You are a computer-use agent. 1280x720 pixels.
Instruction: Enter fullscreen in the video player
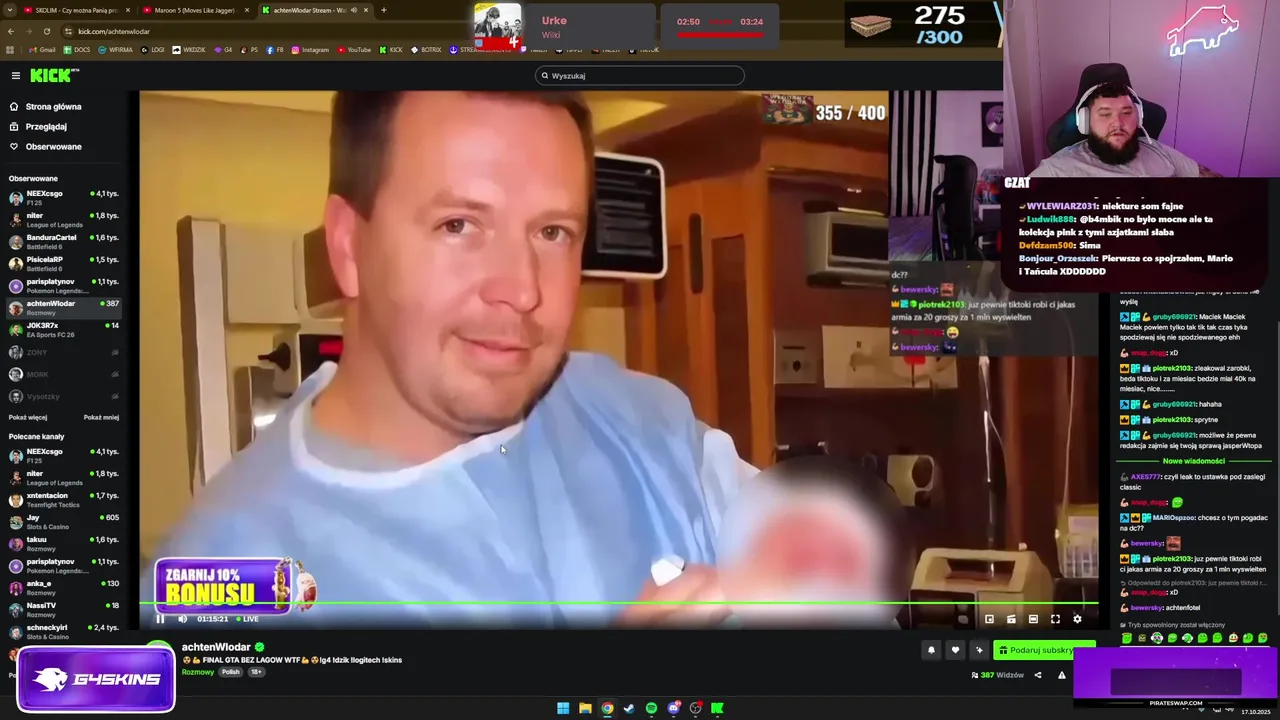point(1055,619)
